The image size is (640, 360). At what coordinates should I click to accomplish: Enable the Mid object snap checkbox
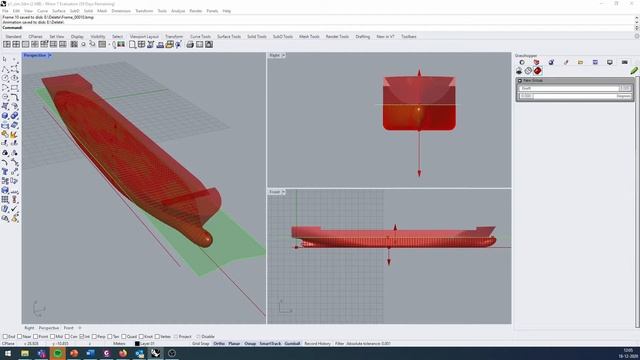pyautogui.click(x=52, y=337)
